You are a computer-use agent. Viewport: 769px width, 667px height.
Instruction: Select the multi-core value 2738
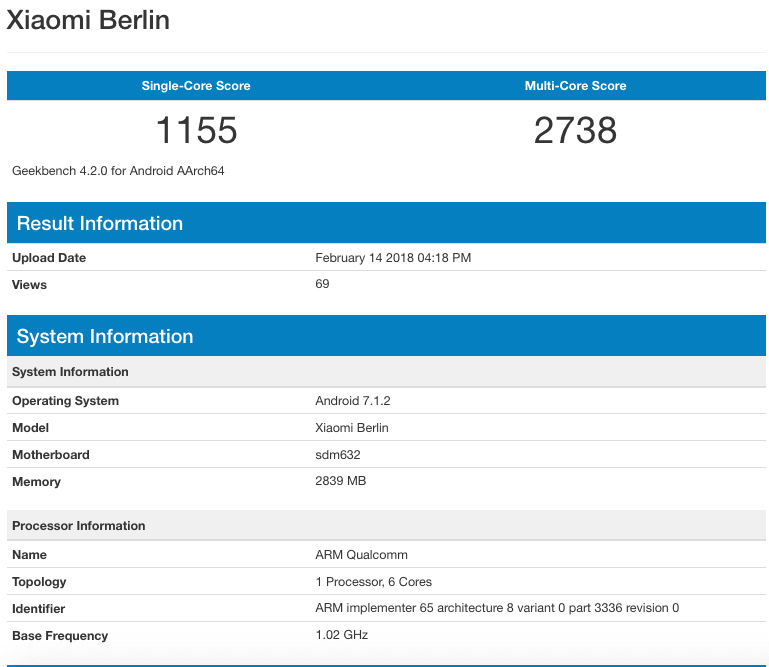[x=575, y=130]
